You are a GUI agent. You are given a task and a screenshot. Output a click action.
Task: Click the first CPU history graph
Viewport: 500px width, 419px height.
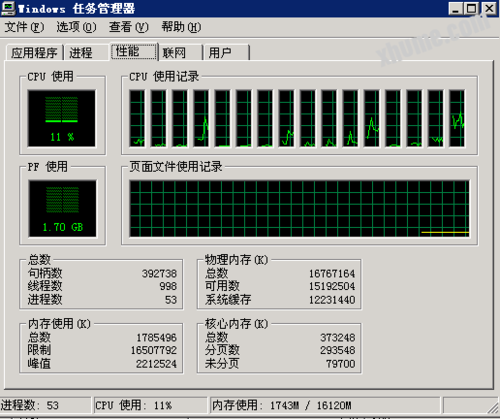137,118
